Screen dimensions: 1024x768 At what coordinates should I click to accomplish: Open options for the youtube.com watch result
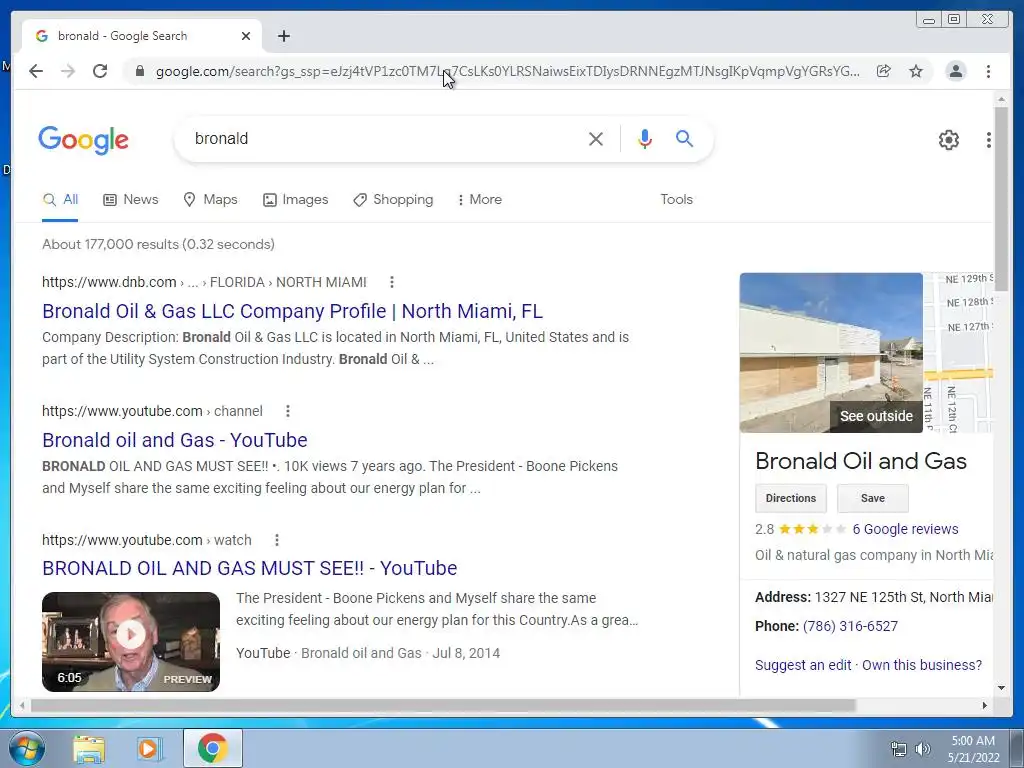[x=277, y=540]
